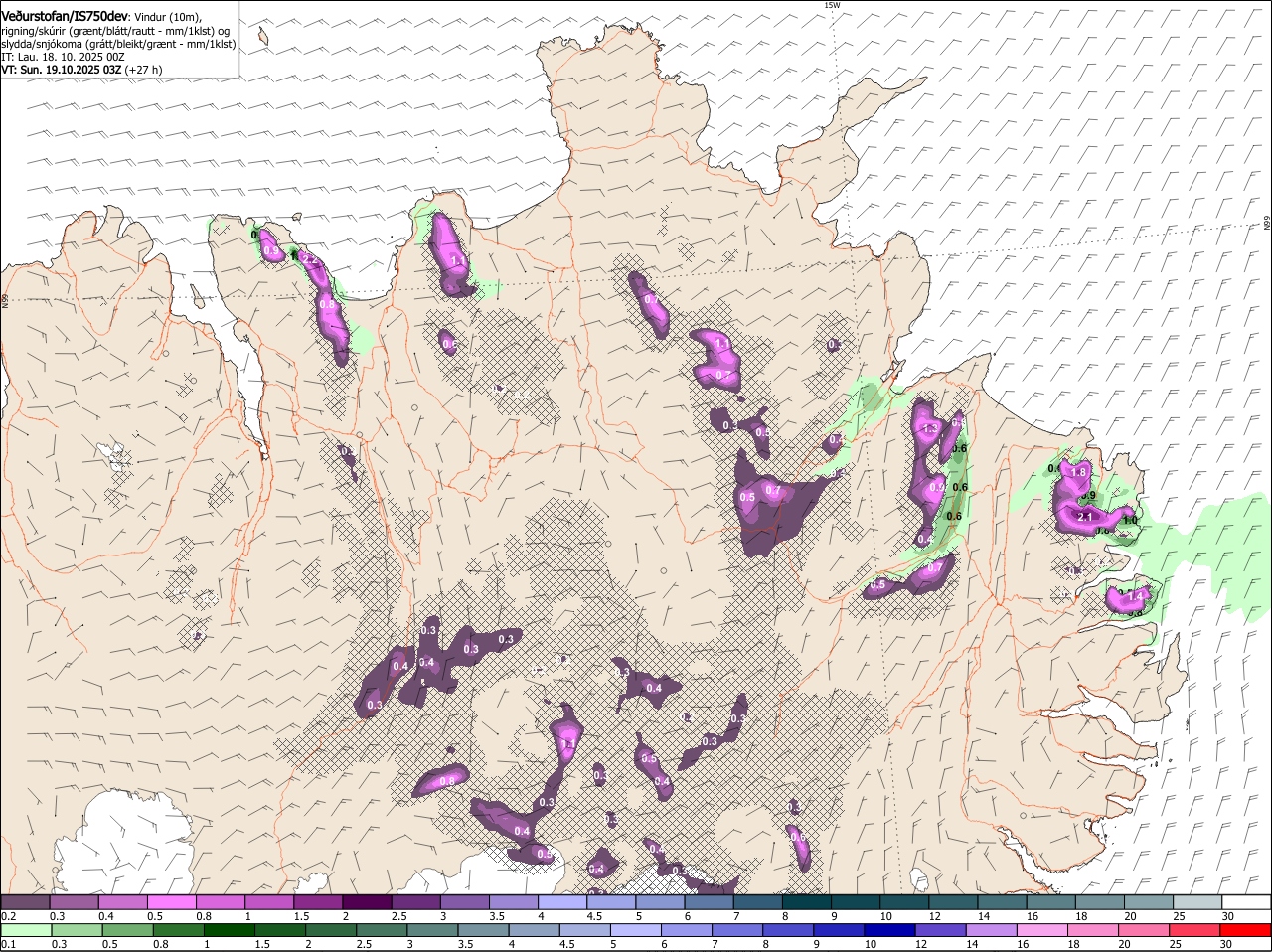Click the 1.8 precipitation value on the map
1272x952 pixels.
click(1080, 472)
